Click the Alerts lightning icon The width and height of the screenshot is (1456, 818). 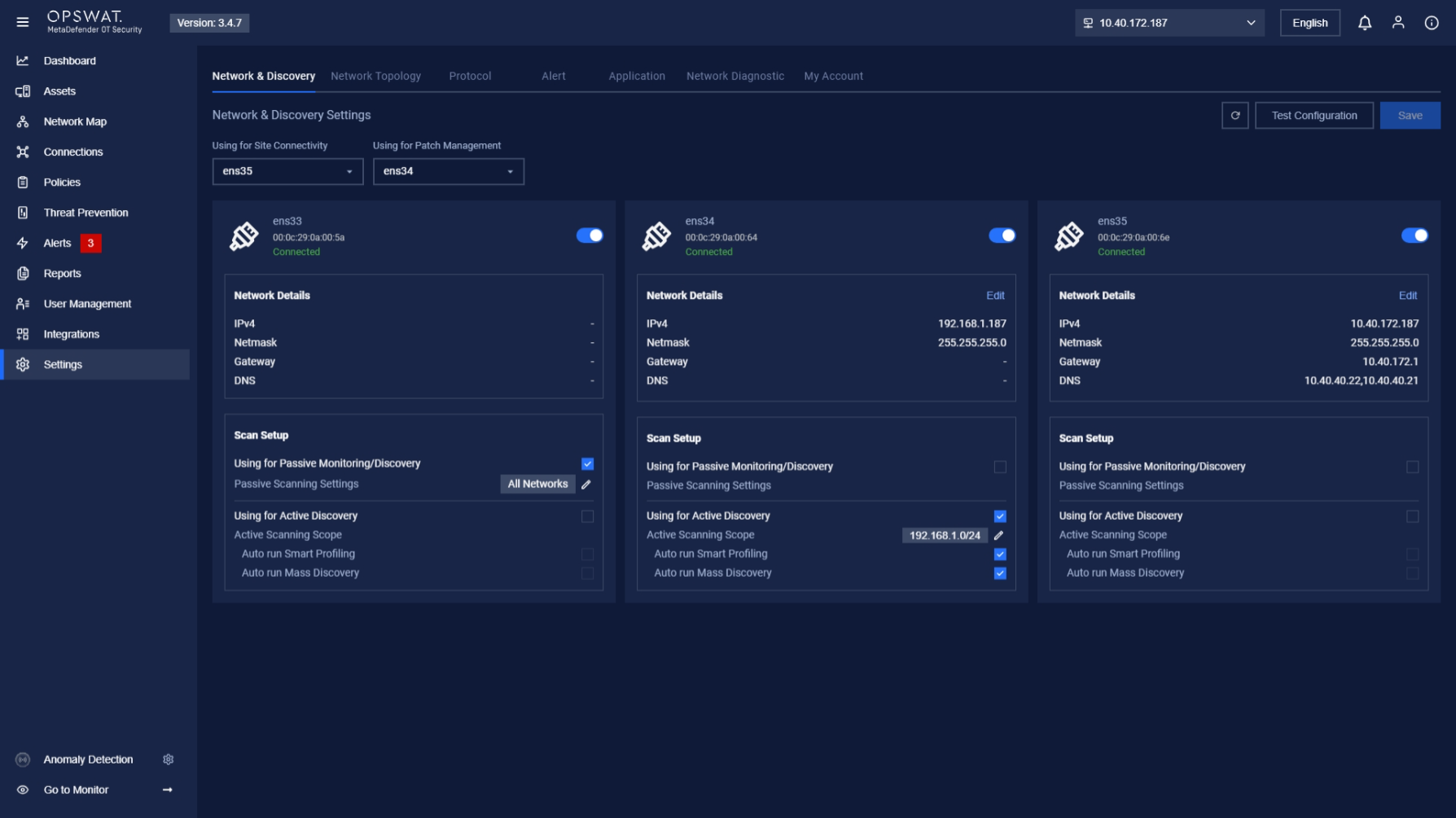point(23,243)
